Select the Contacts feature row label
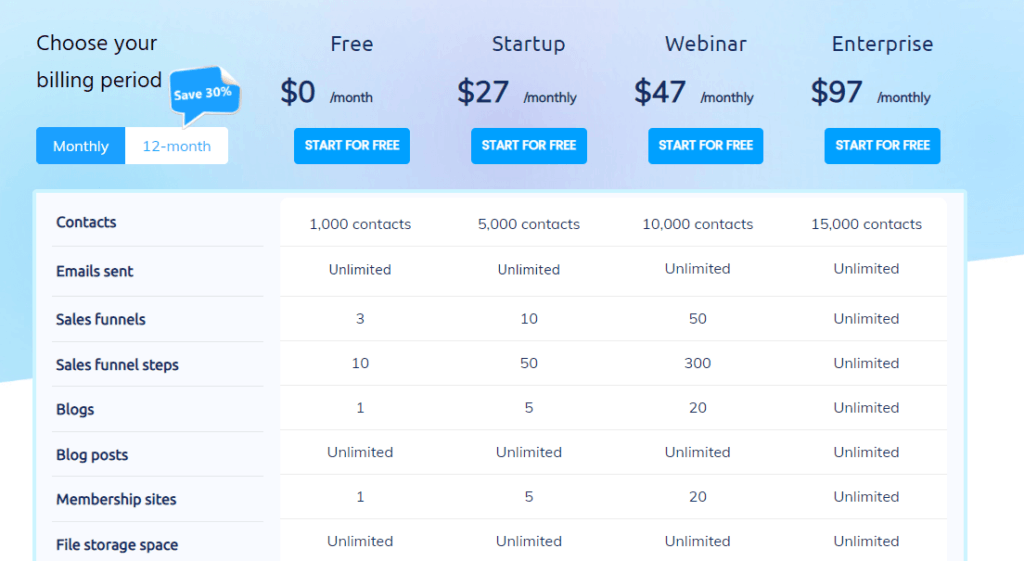Screen dimensions: 1024x561 (x=86, y=222)
